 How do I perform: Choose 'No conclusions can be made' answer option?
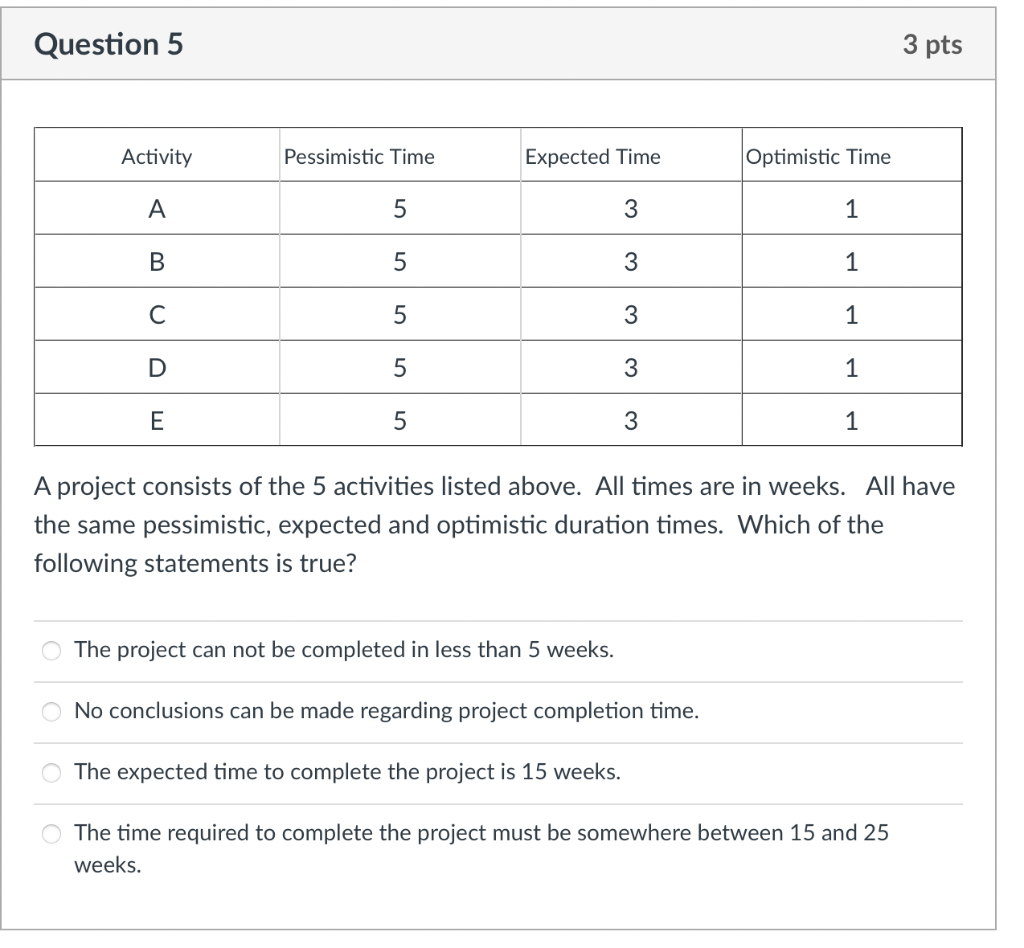pyautogui.click(x=51, y=711)
